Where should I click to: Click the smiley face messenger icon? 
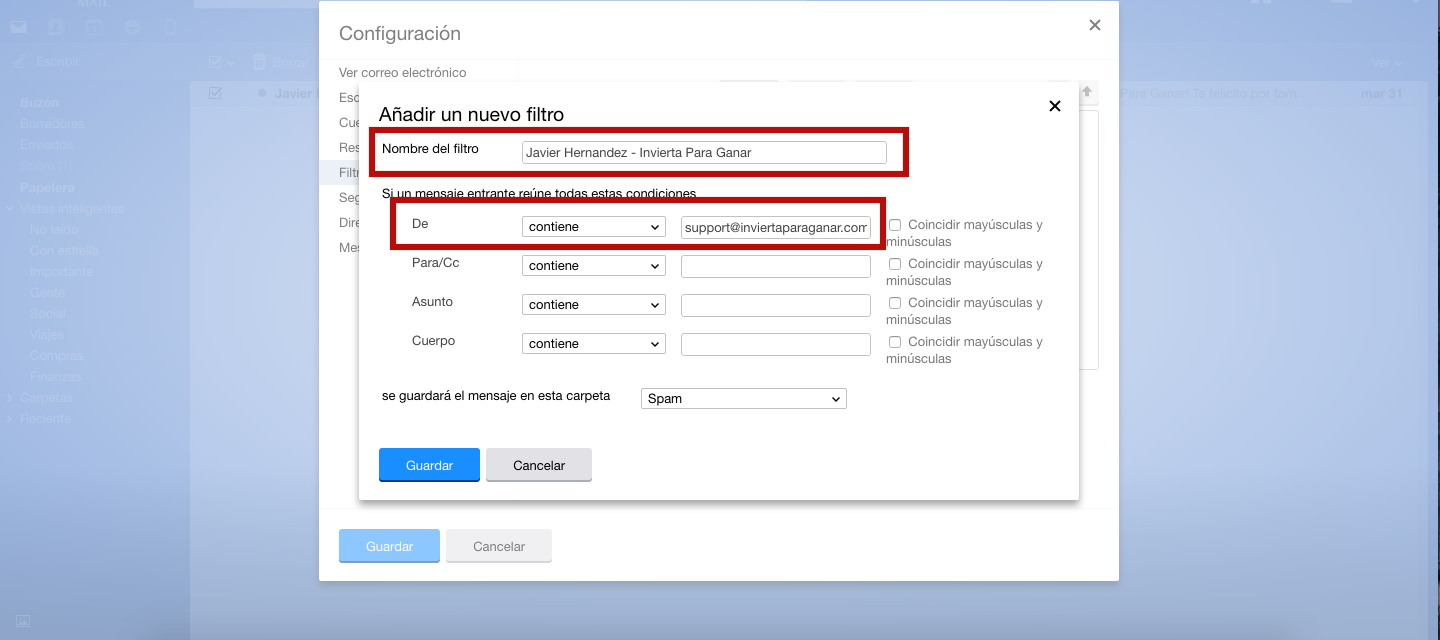[132, 27]
